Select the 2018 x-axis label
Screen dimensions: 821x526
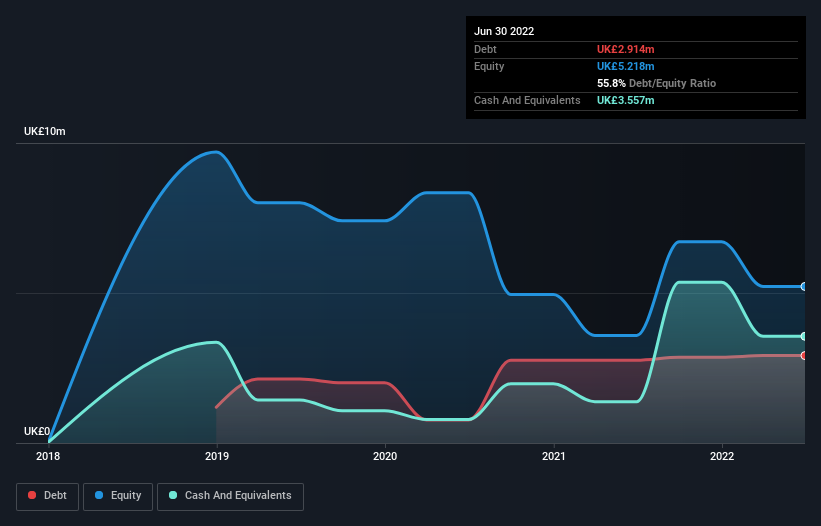click(x=48, y=456)
